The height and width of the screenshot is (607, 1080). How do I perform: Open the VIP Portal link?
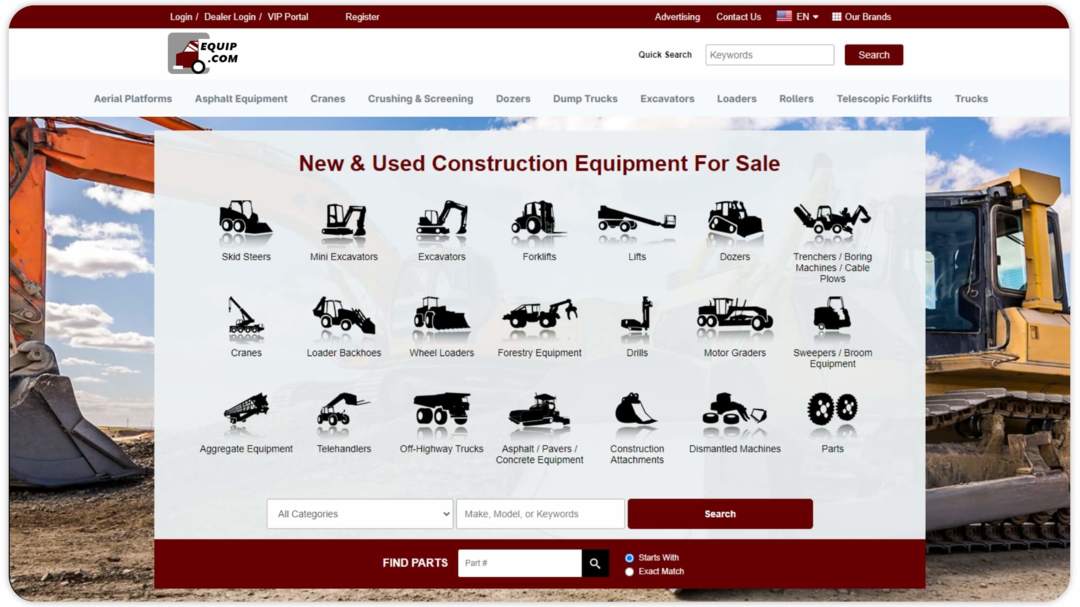[288, 17]
